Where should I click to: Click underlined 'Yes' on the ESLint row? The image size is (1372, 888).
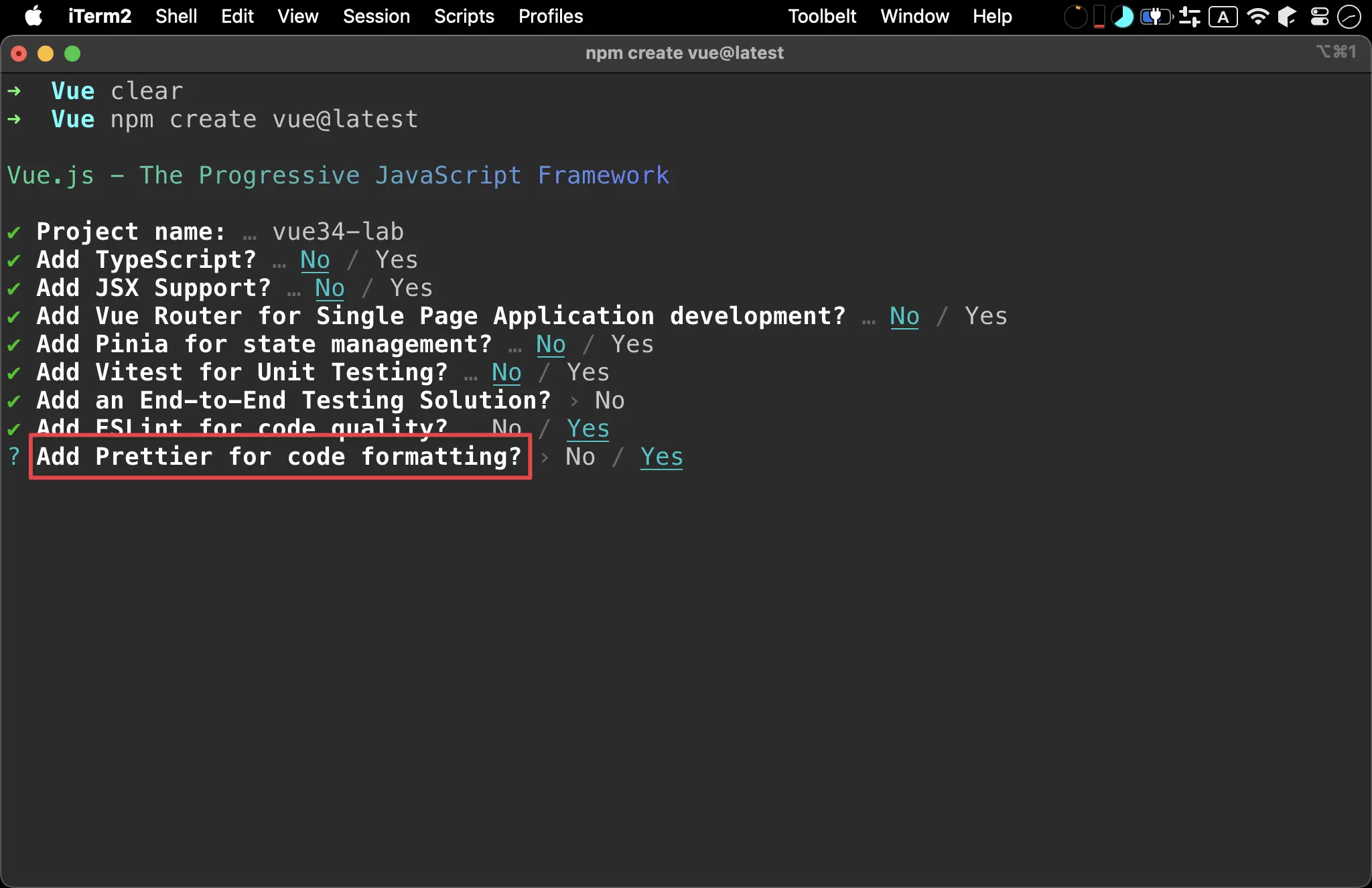pos(588,429)
